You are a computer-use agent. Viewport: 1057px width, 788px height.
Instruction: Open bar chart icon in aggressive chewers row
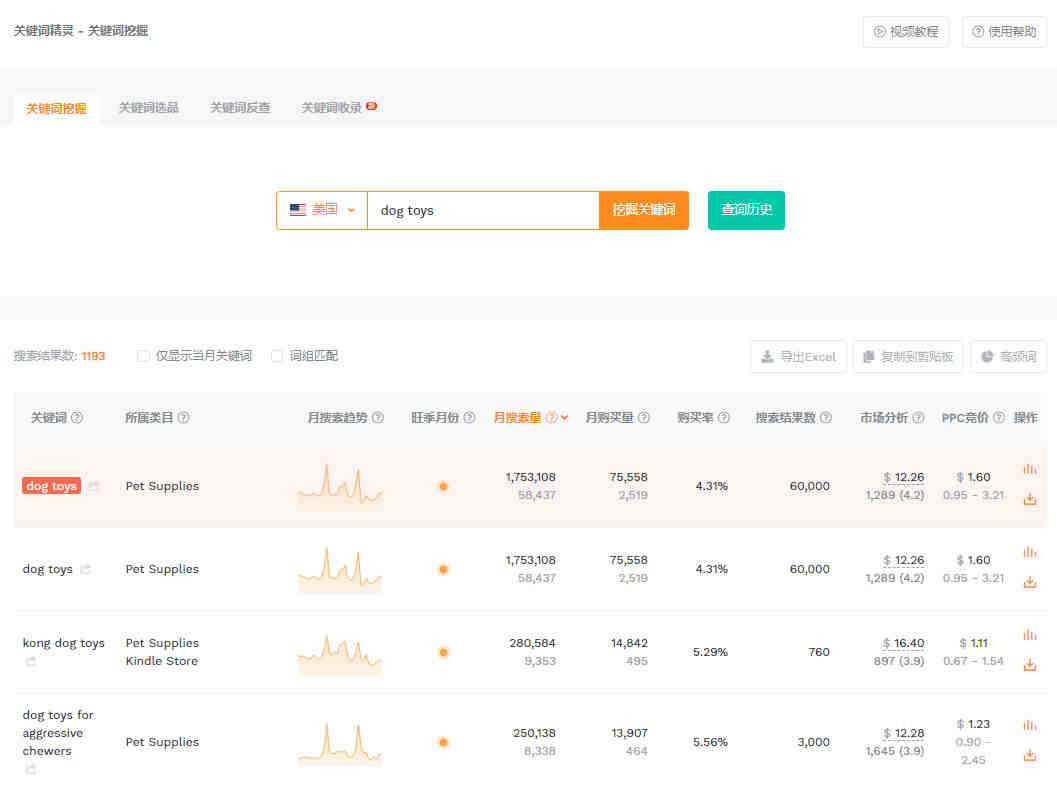point(1029,725)
